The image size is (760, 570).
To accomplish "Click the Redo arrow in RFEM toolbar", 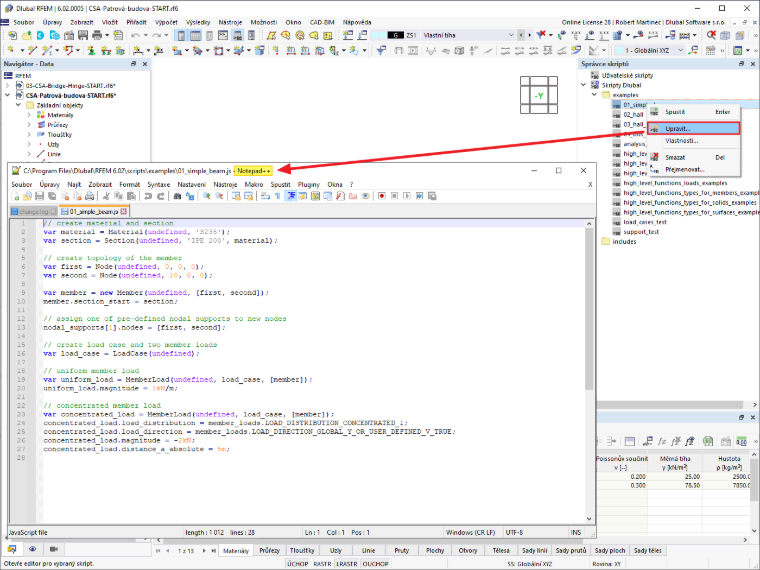I will (156, 35).
